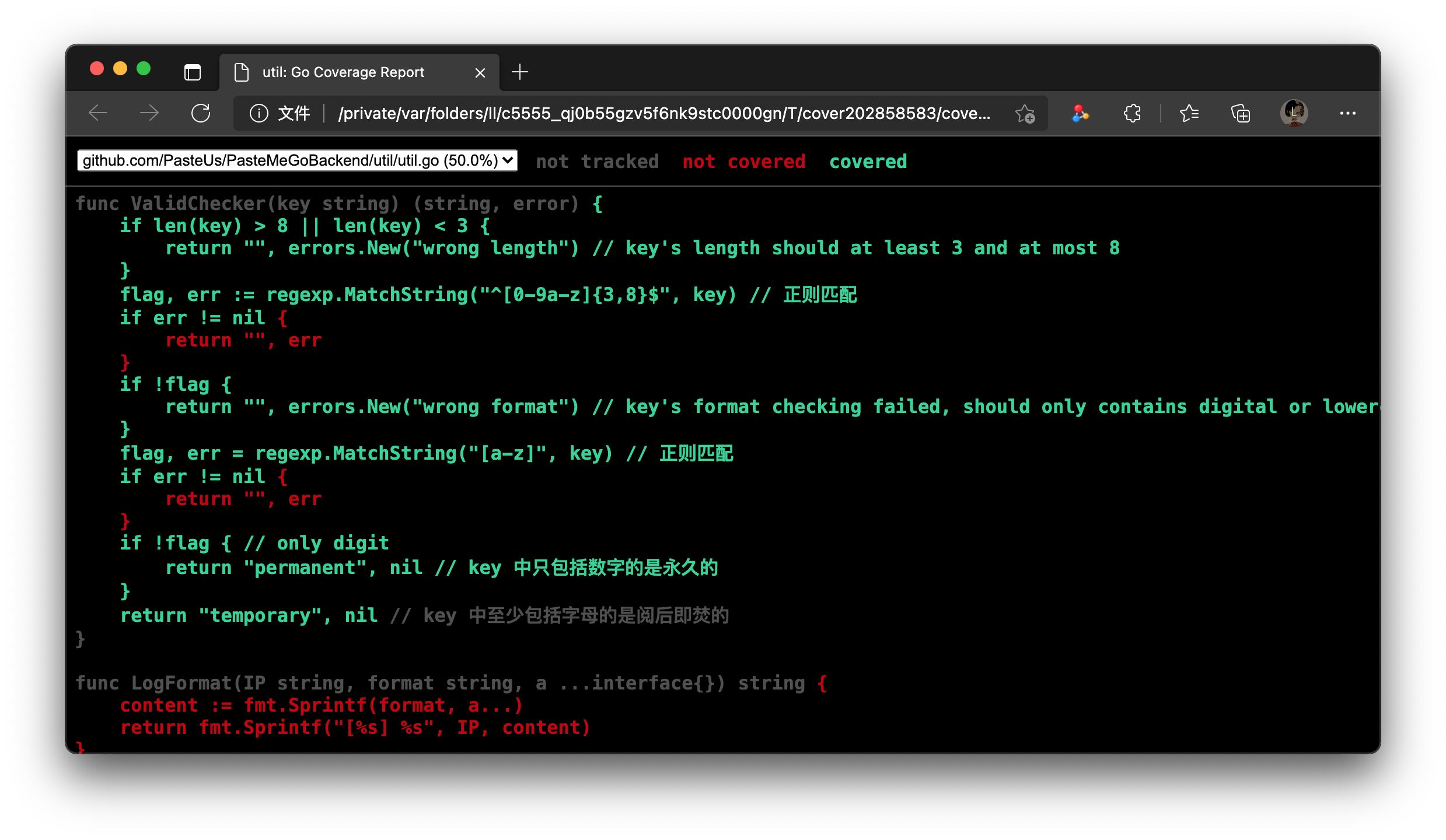Click the address bar file path
The width and height of the screenshot is (1446, 840).
click(663, 113)
